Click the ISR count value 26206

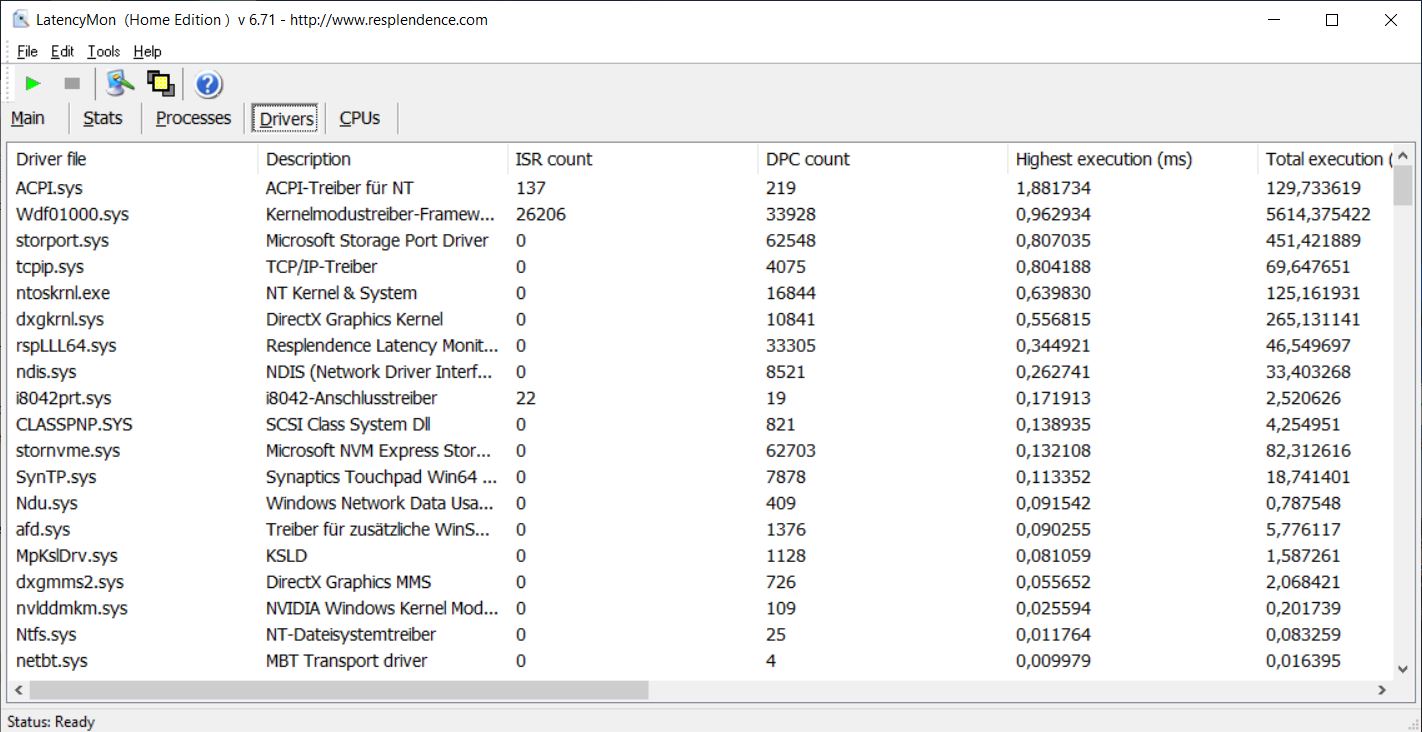click(541, 214)
